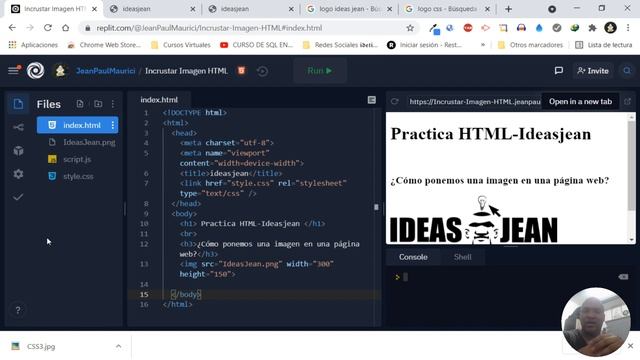Image resolution: width=640 pixels, height=360 pixels.
Task: Open the version history icon
Action: pyautogui.click(x=262, y=71)
